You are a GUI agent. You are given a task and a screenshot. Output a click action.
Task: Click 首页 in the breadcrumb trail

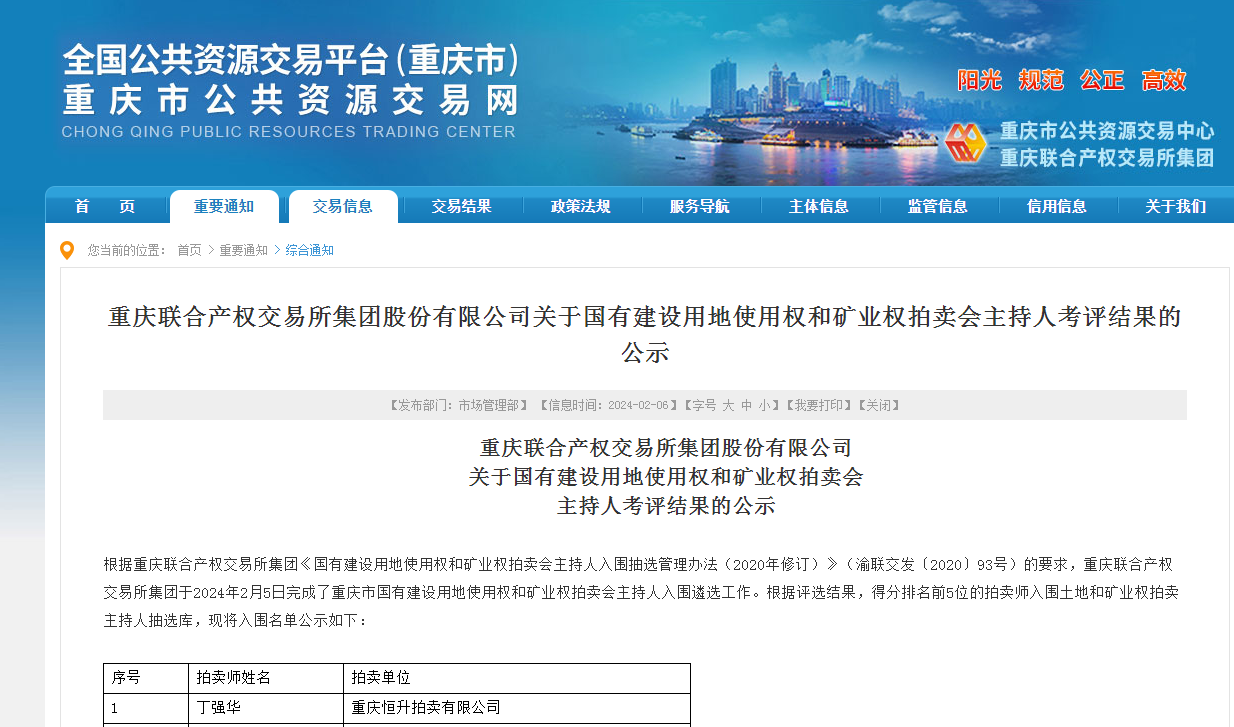click(189, 250)
